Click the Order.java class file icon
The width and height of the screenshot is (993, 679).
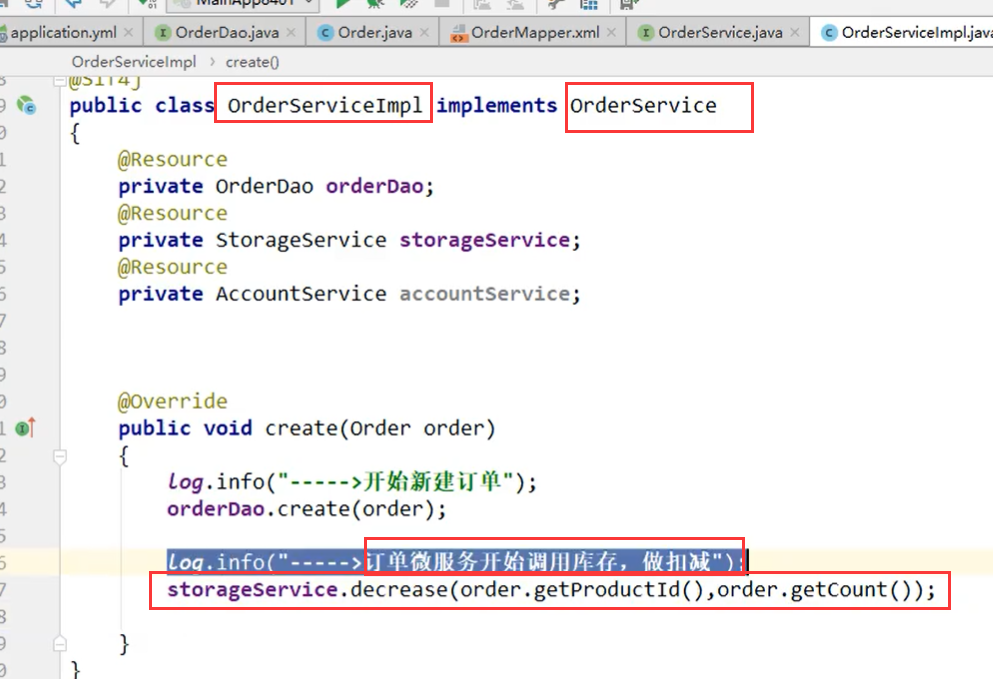pos(326,33)
